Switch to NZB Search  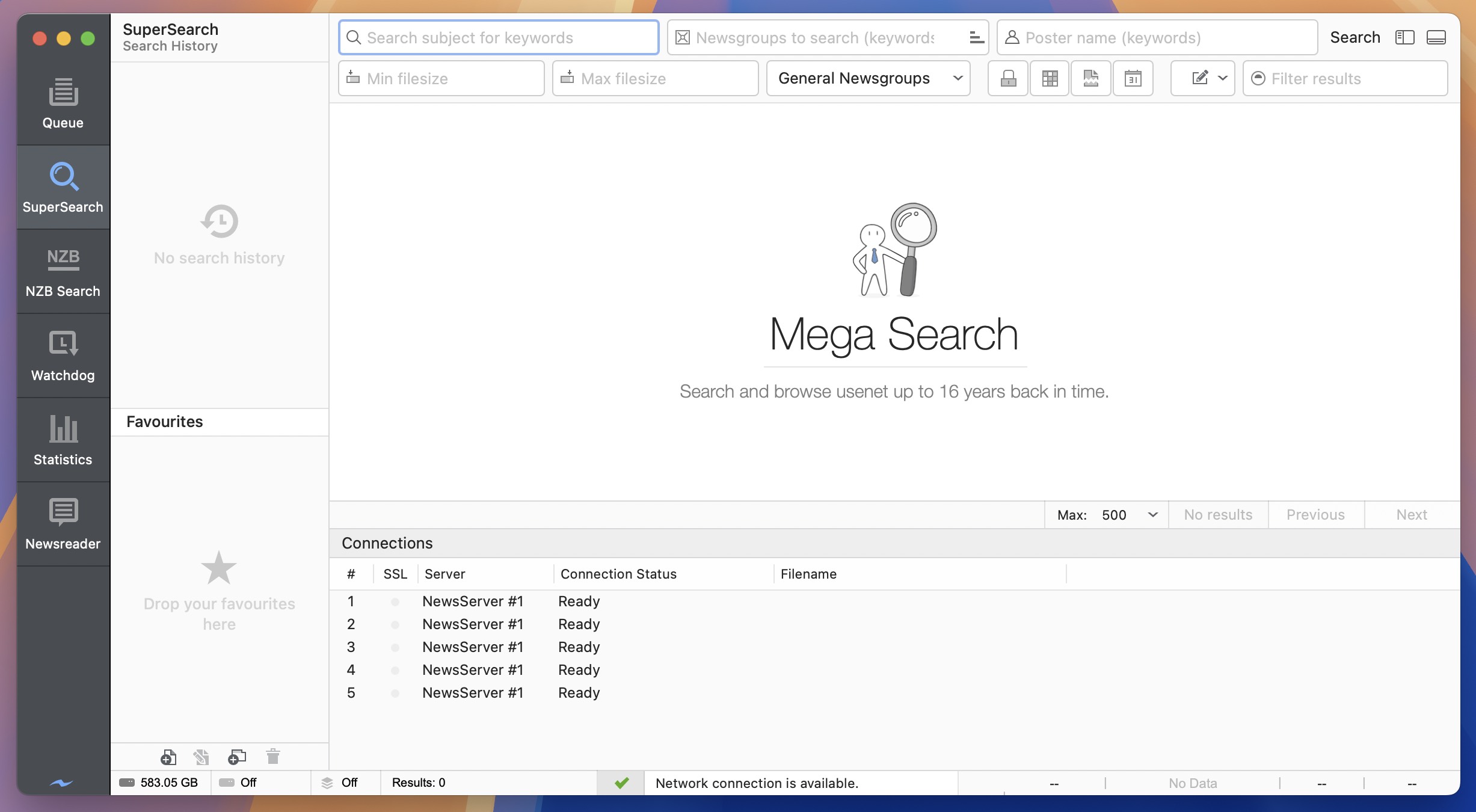point(63,271)
